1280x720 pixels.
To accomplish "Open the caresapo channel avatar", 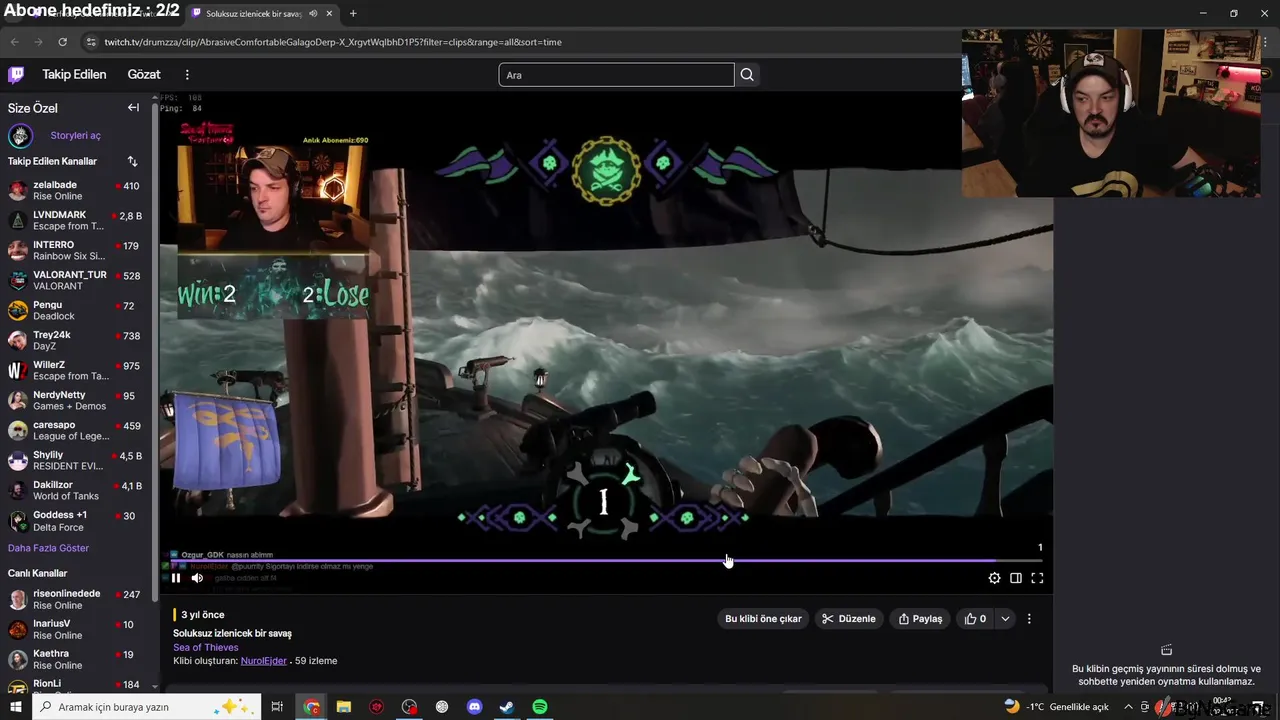I will click(x=17, y=431).
